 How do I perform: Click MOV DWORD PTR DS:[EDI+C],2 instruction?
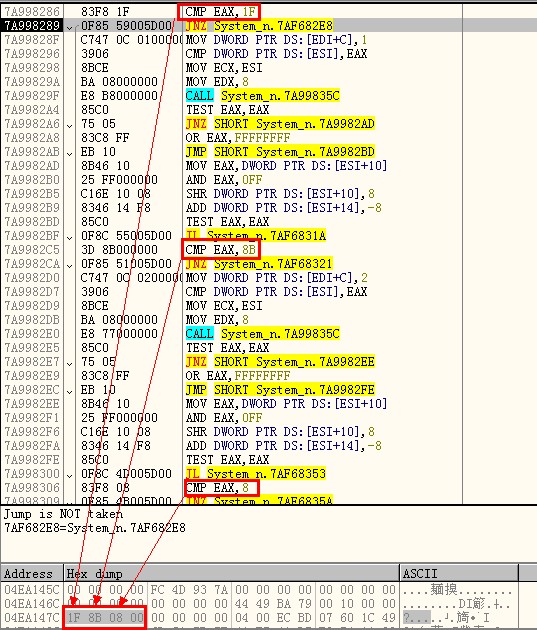pyautogui.click(x=276, y=278)
